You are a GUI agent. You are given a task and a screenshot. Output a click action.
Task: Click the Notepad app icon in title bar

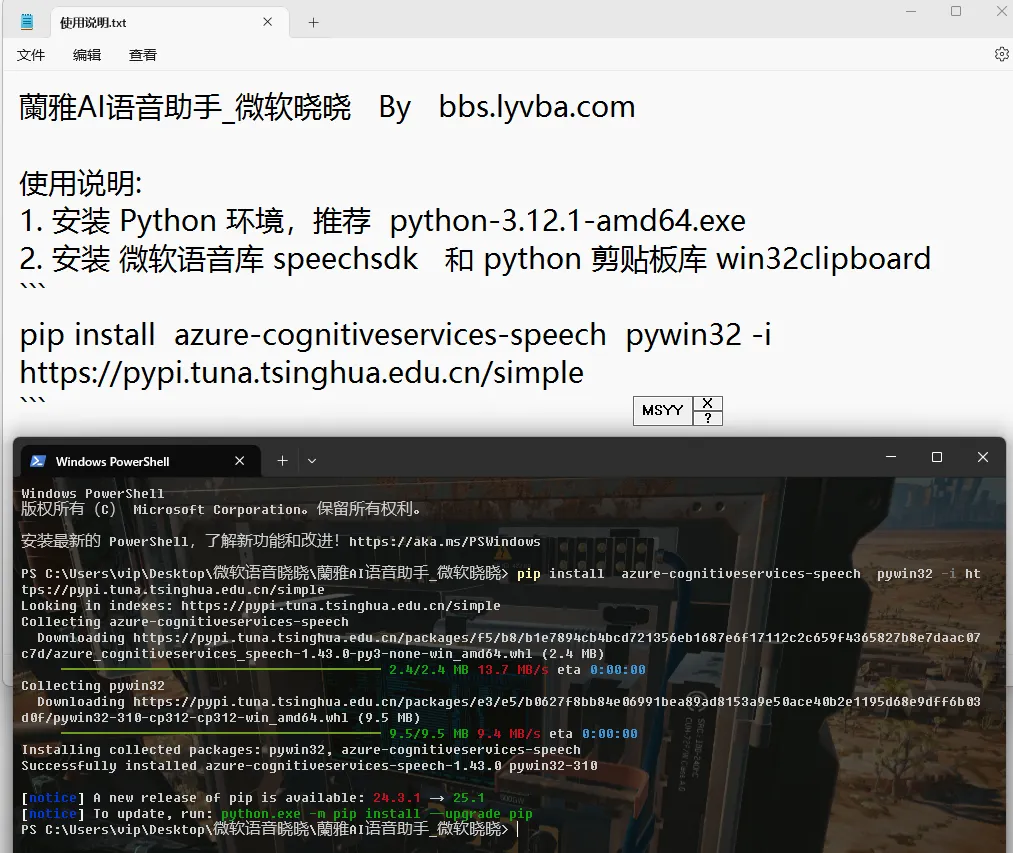tap(27, 23)
